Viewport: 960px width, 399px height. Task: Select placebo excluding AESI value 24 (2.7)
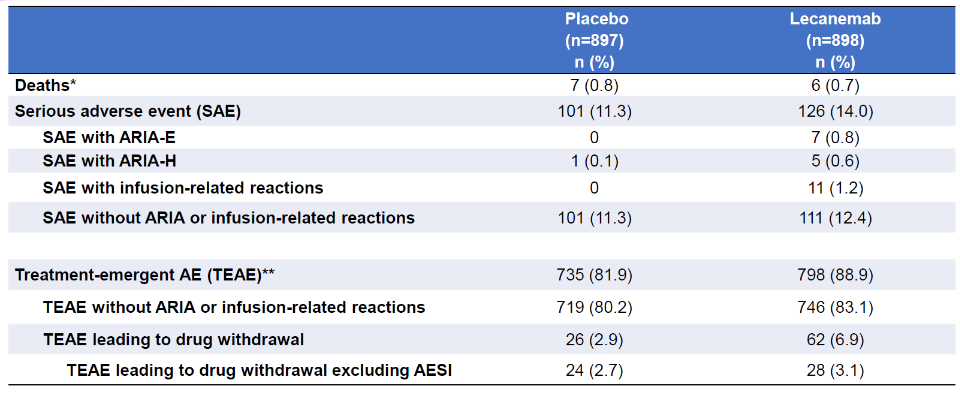pos(594,370)
